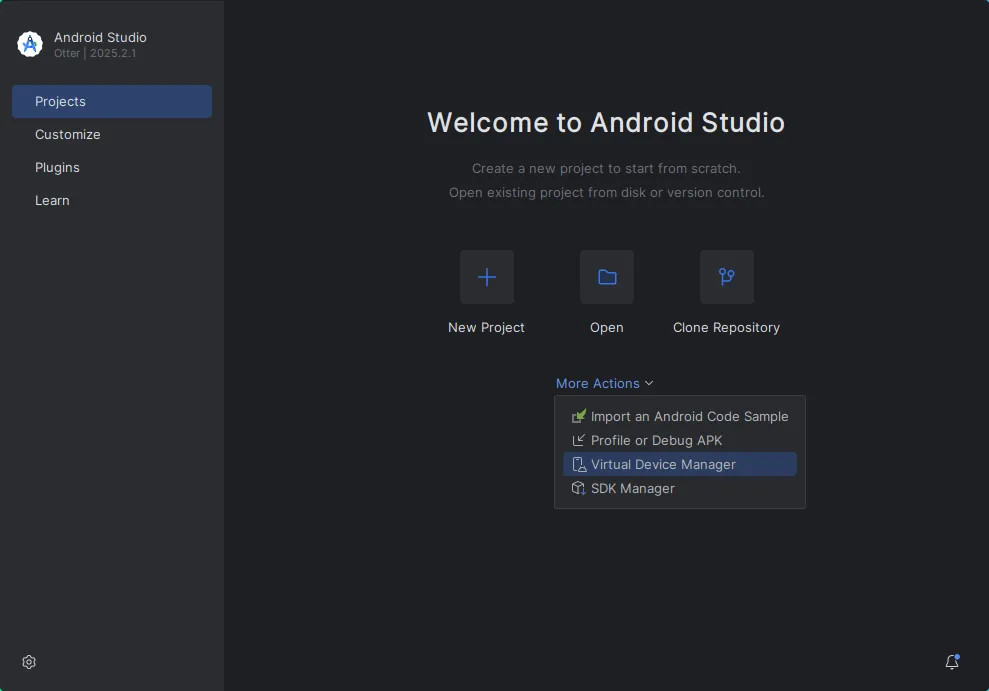This screenshot has width=989, height=691.
Task: Go to the Learn section
Action: [52, 200]
